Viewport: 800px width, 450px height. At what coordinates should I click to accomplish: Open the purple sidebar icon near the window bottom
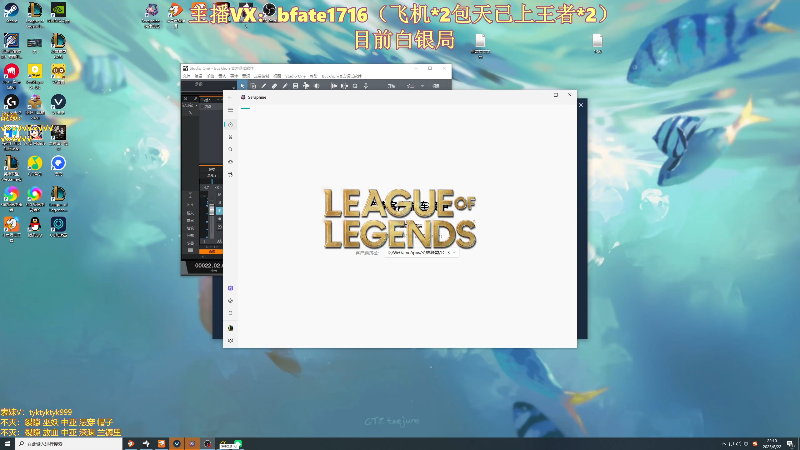point(231,288)
